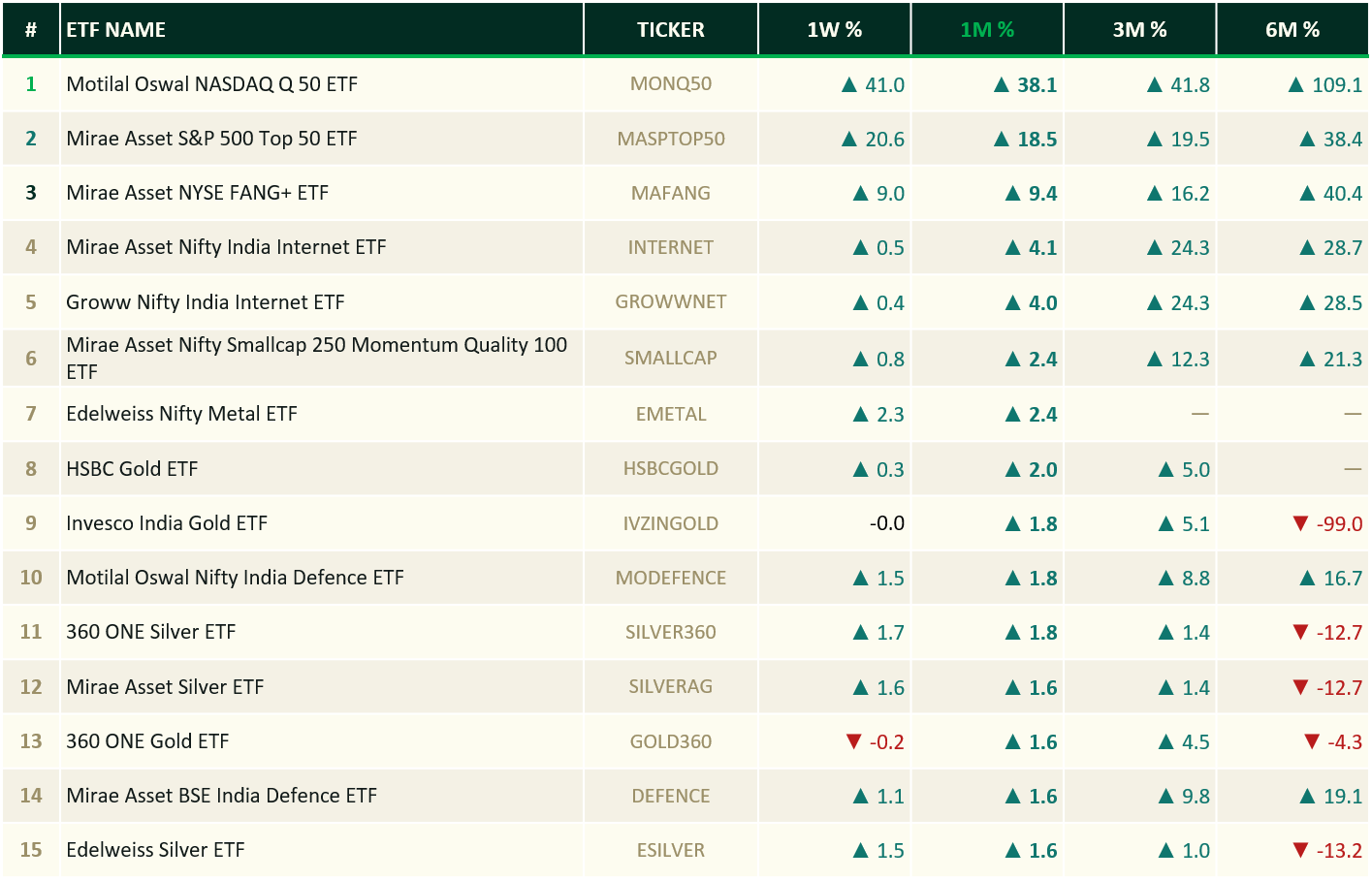
Task: Click the red down arrow beside -0.2
Action: point(854,741)
